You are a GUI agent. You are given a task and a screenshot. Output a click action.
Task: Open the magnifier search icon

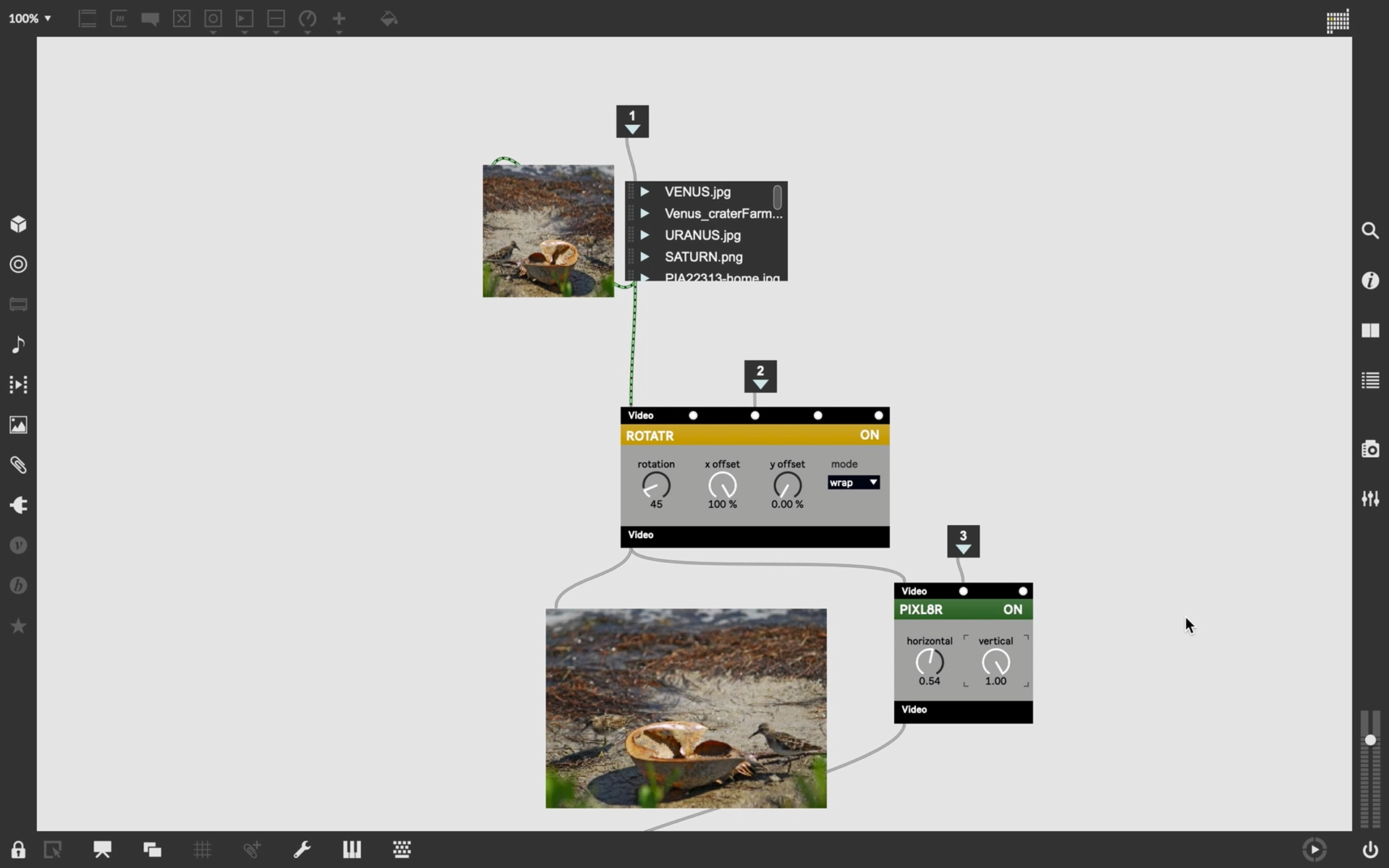pos(1370,231)
